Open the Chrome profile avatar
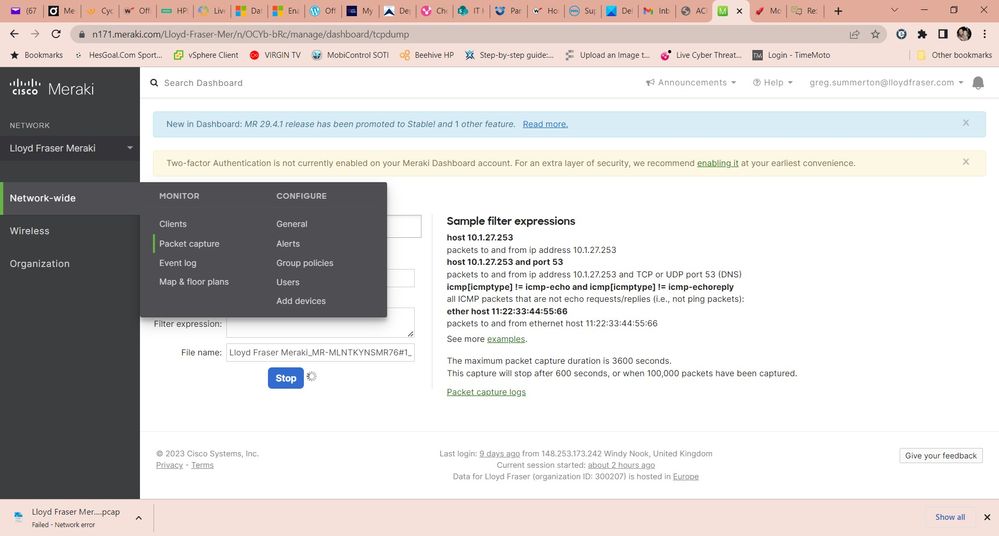Image resolution: width=999 pixels, height=536 pixels. pyautogui.click(x=964, y=34)
